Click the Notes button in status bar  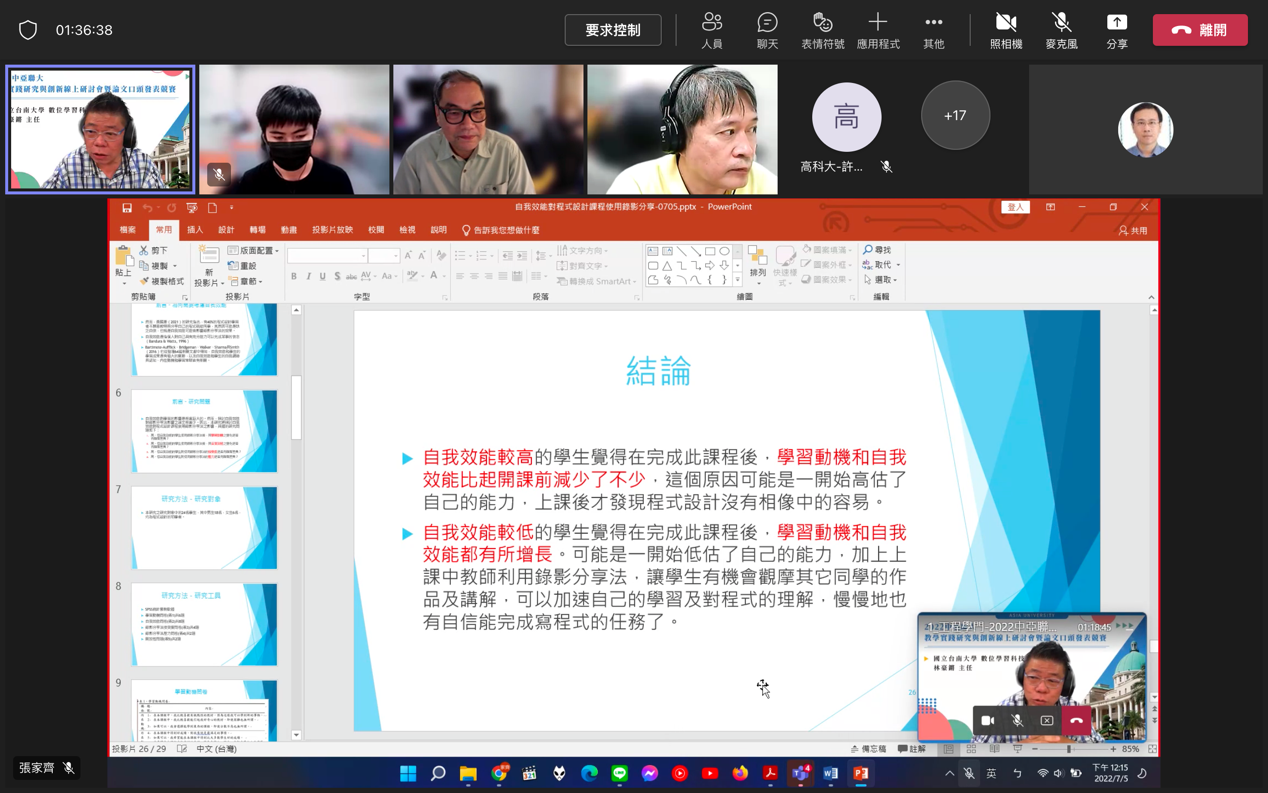[x=868, y=749]
